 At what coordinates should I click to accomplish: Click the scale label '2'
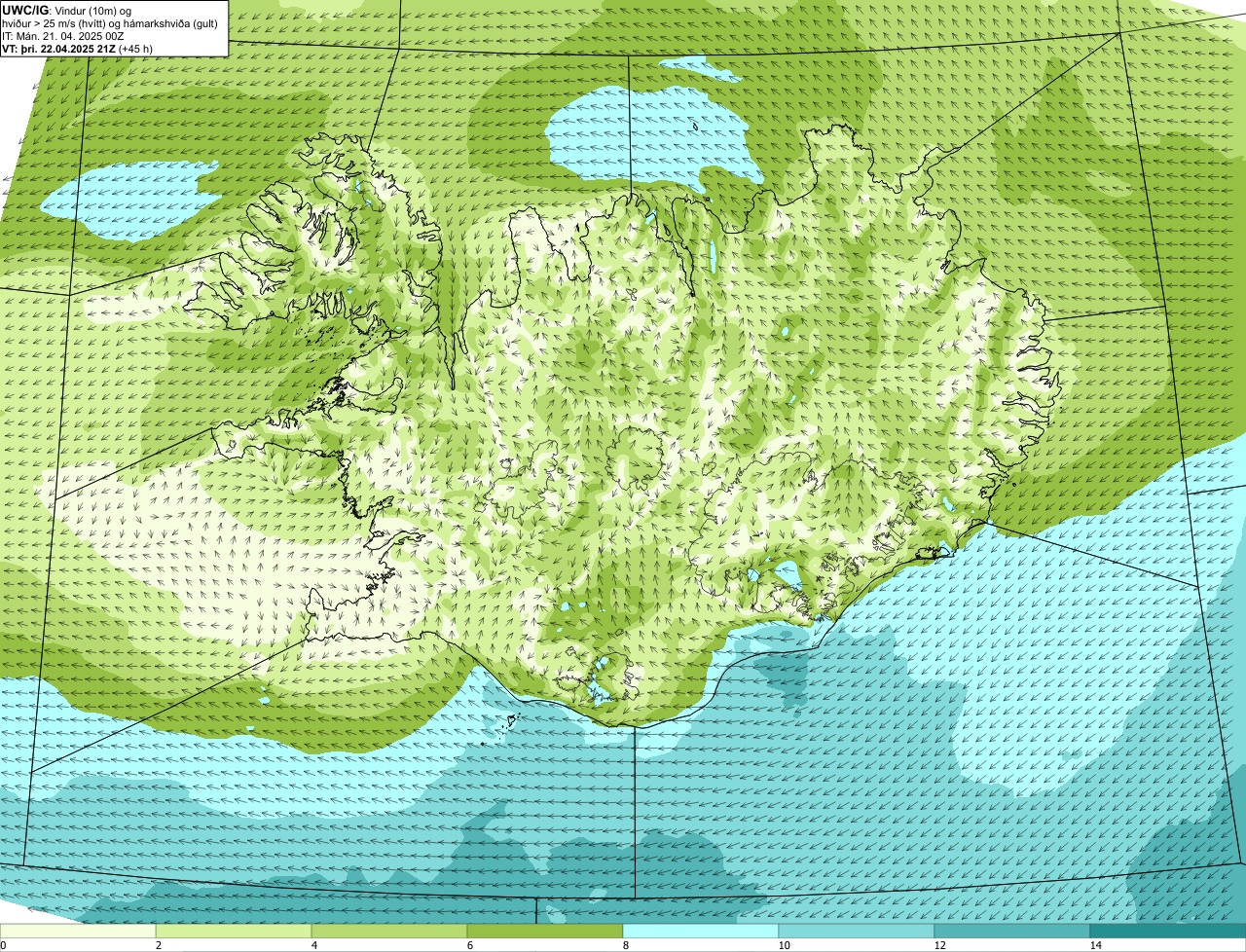click(x=158, y=945)
